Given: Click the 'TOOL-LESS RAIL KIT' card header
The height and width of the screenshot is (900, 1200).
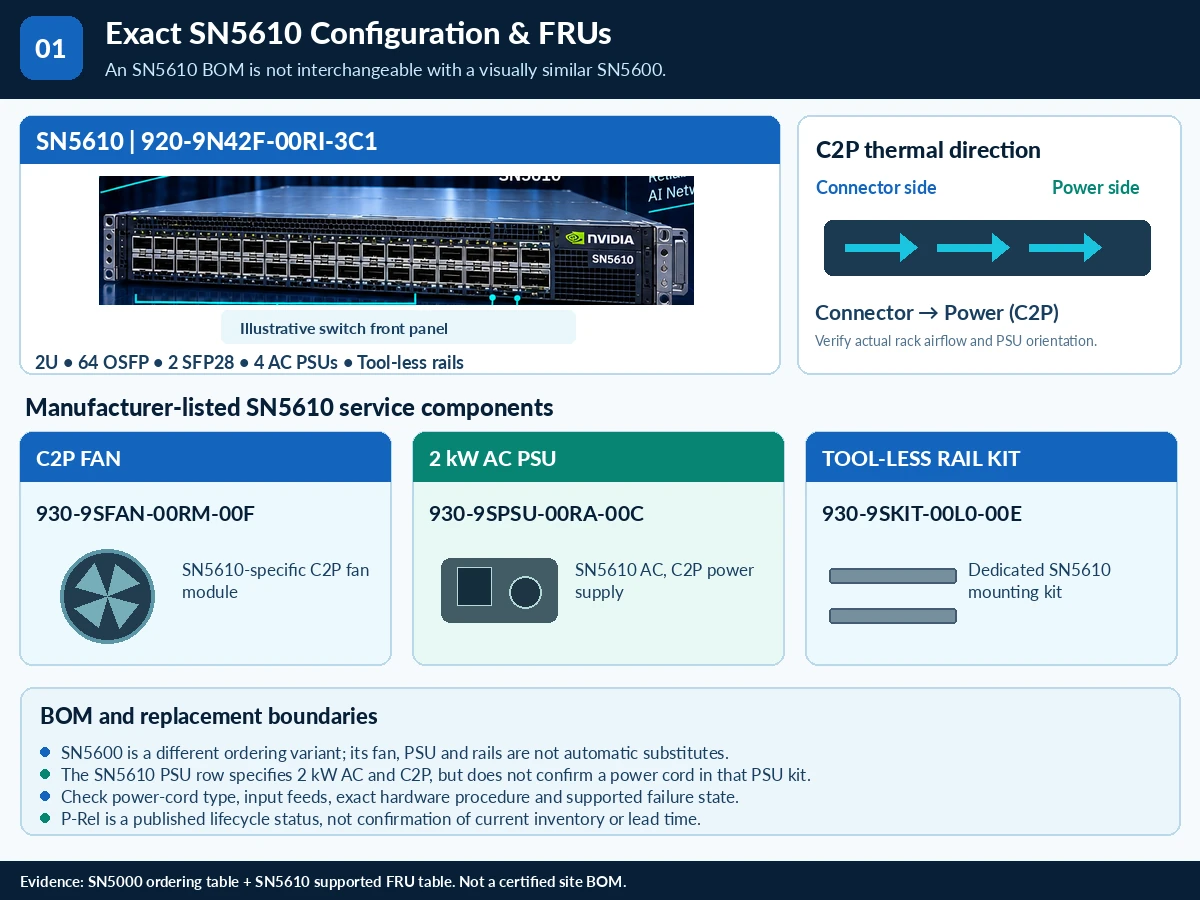Looking at the screenshot, I should click(x=991, y=457).
